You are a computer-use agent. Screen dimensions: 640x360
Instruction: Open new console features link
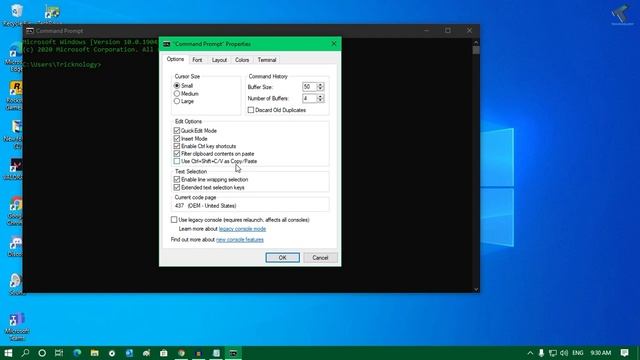[x=240, y=240]
